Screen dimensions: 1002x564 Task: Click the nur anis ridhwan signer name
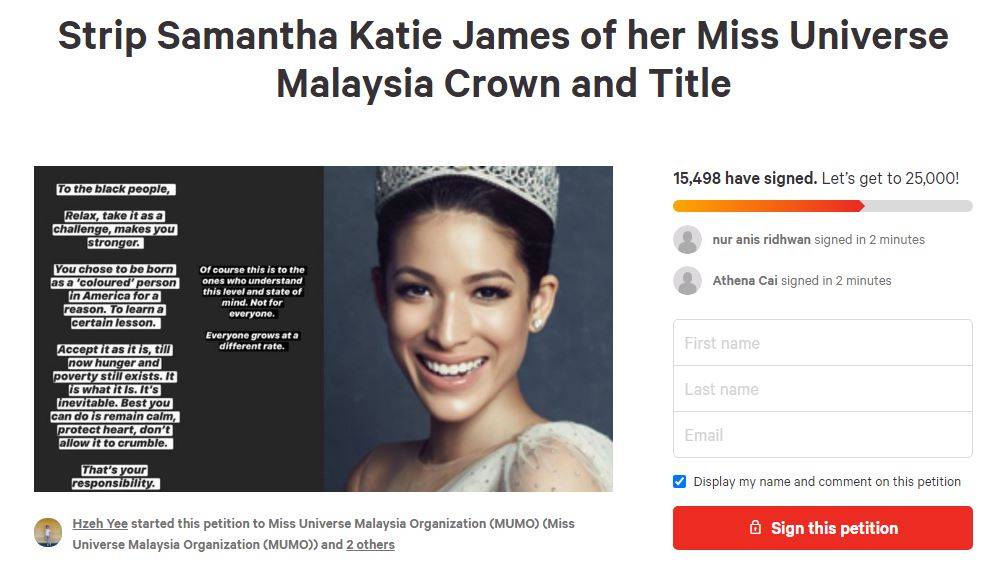click(761, 240)
